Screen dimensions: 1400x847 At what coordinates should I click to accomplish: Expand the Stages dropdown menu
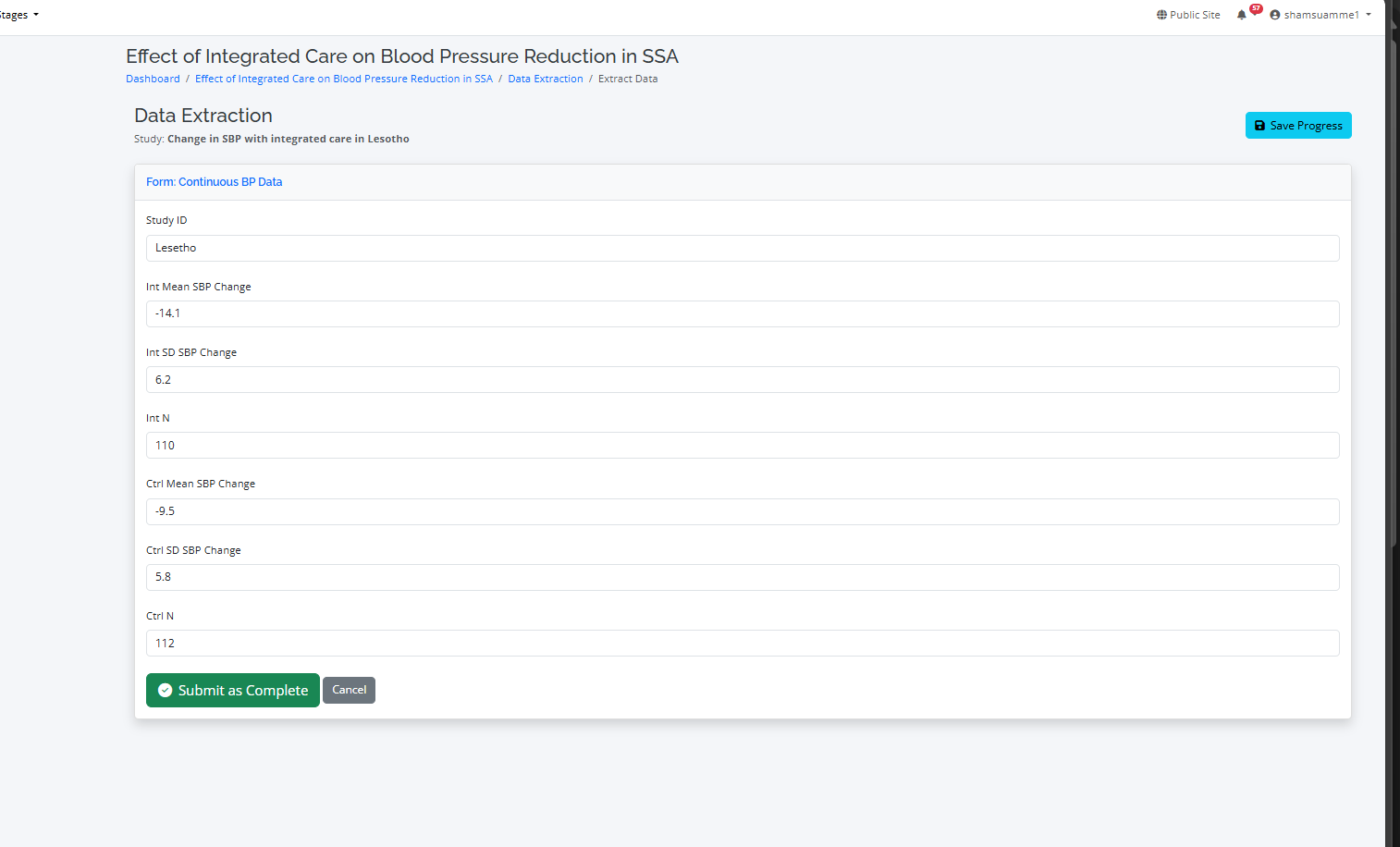pos(18,15)
